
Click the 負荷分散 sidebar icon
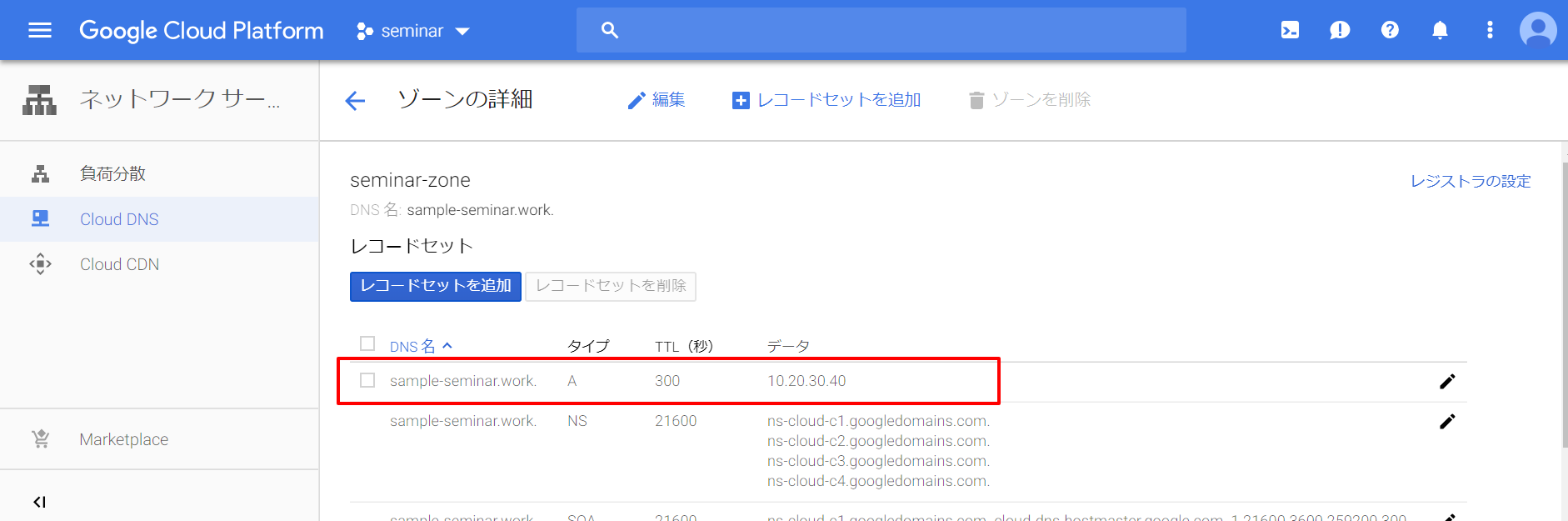coord(40,173)
